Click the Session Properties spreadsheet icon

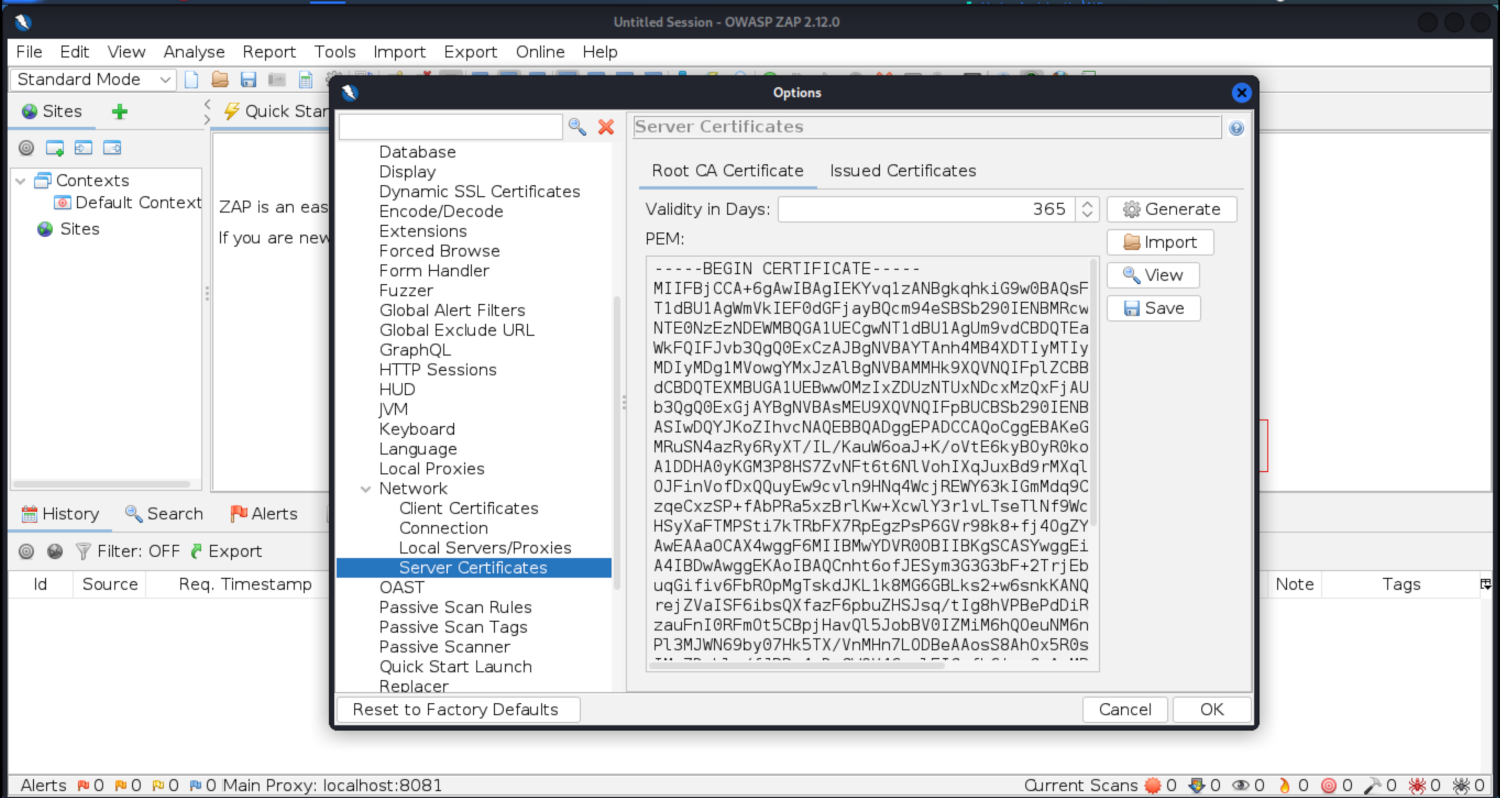click(305, 80)
